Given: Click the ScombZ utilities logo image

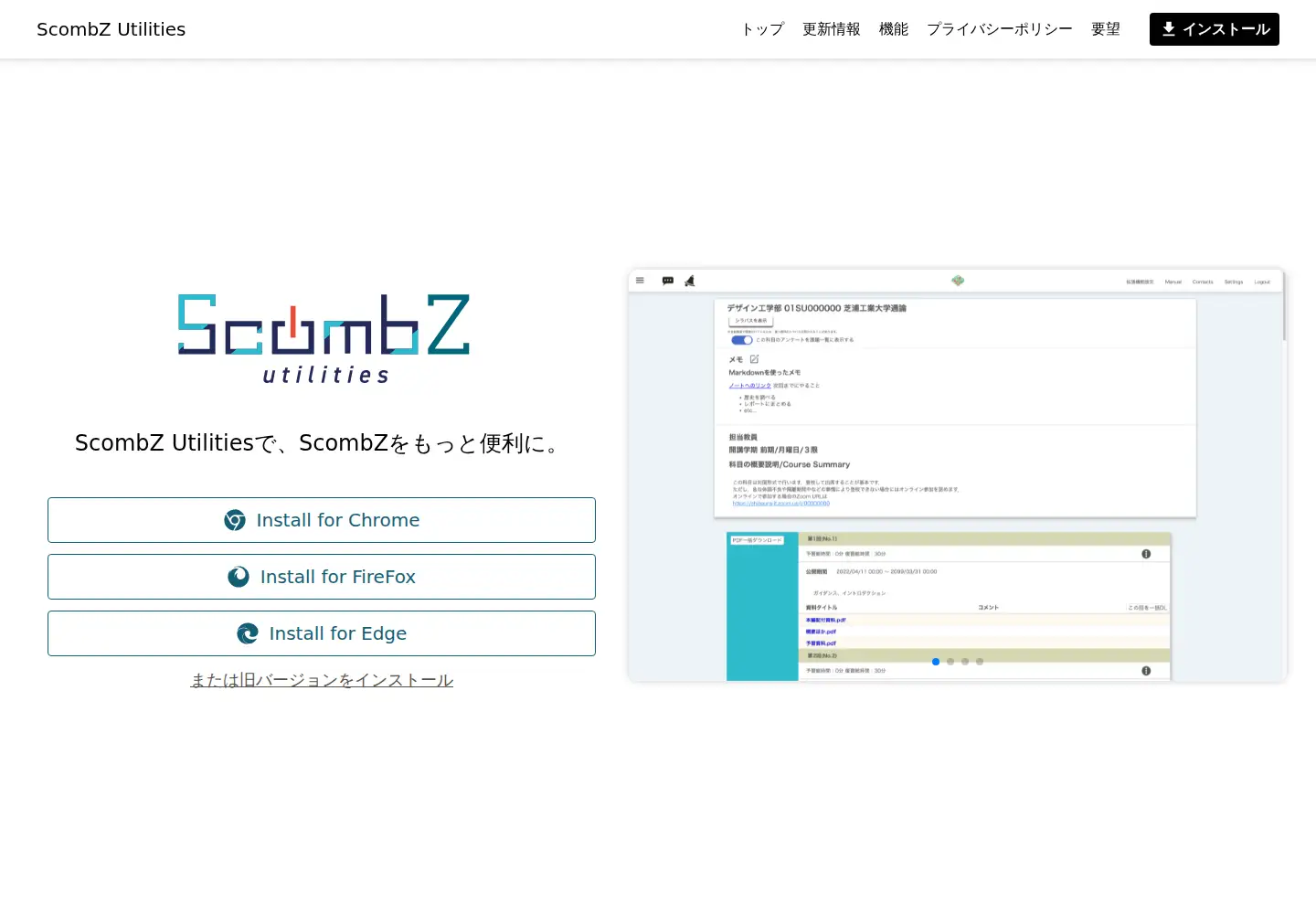Looking at the screenshot, I should (x=324, y=339).
